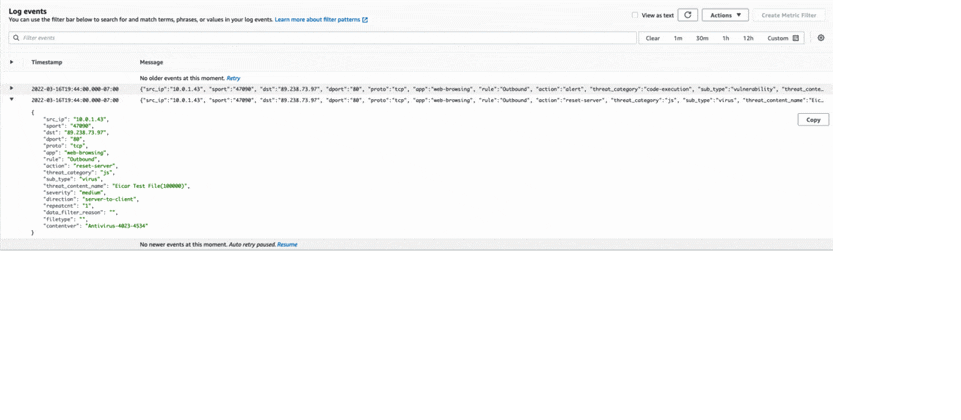961x420 pixels.
Task: Toggle the expand-all arrow in table header
Action: click(12, 62)
